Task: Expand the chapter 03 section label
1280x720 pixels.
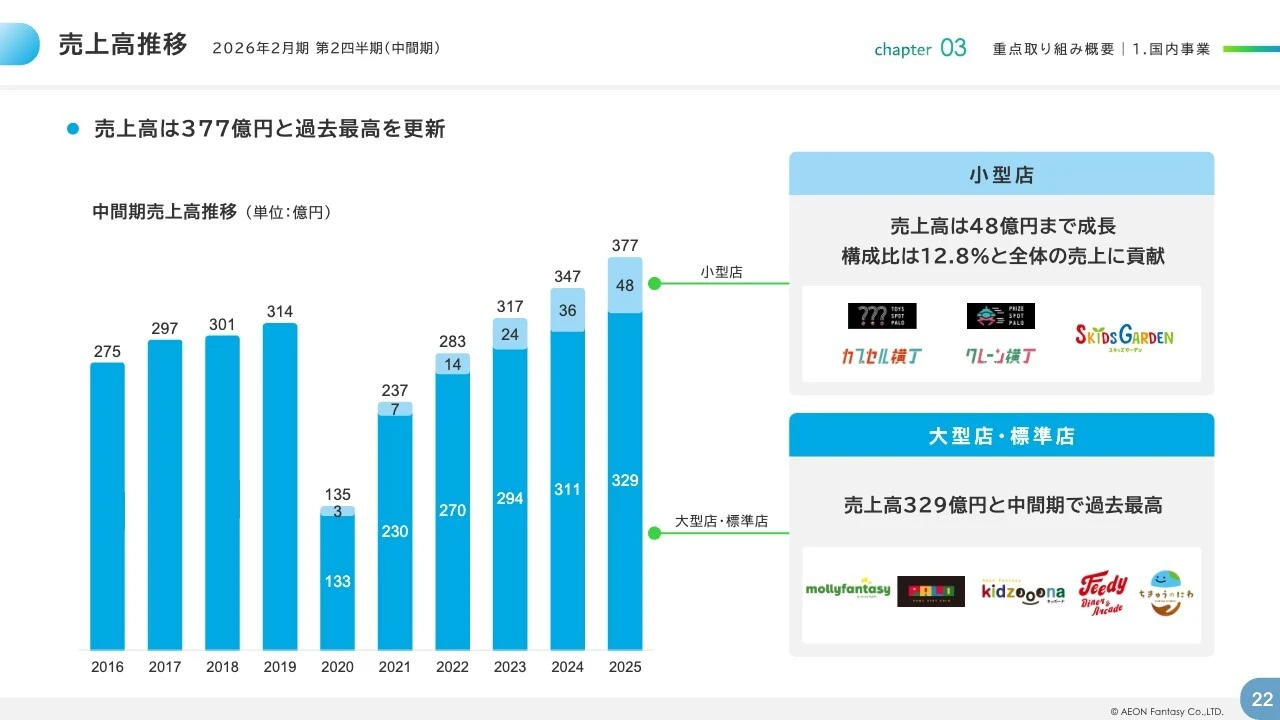Action: coord(919,47)
